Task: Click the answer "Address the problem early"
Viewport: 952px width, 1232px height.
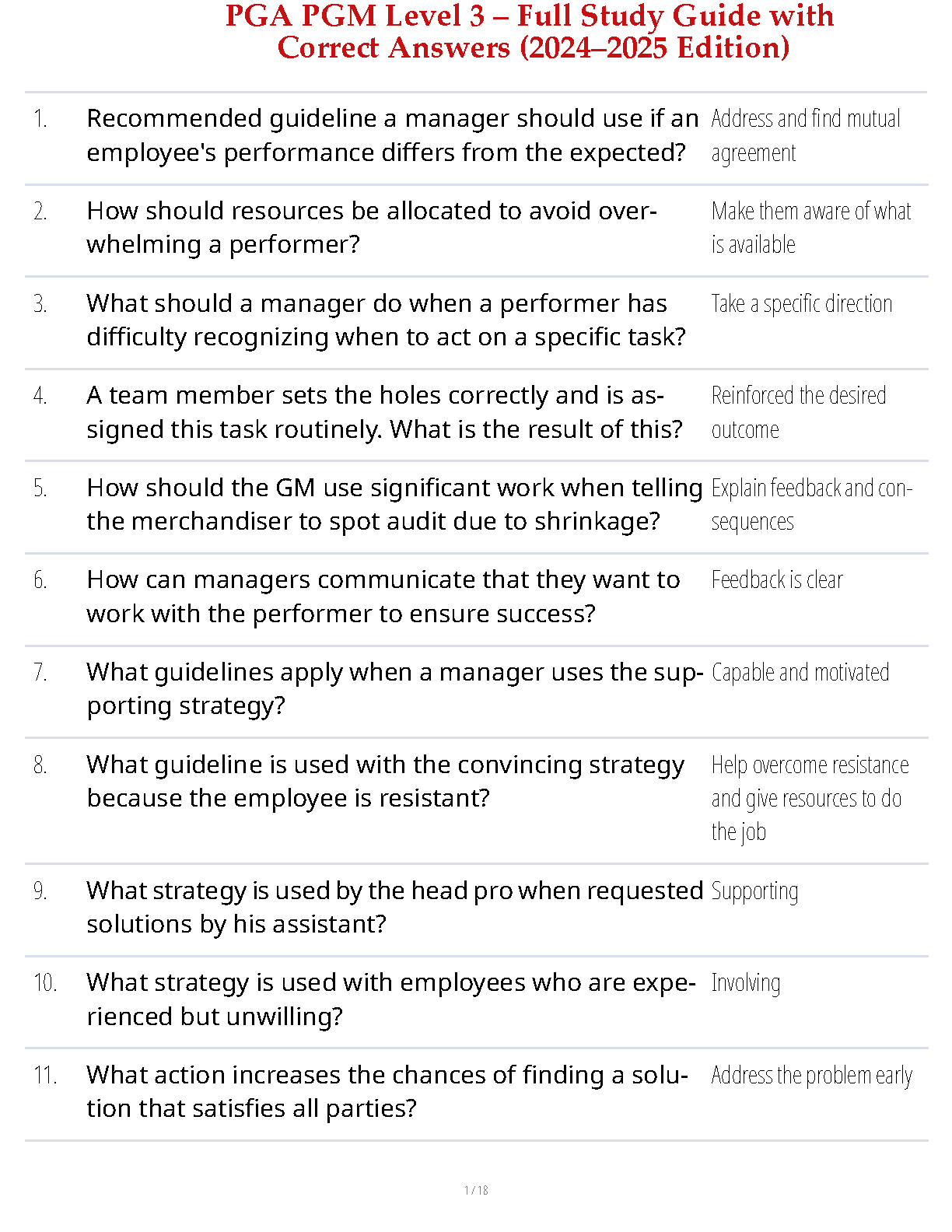Action: pyautogui.click(x=811, y=1076)
